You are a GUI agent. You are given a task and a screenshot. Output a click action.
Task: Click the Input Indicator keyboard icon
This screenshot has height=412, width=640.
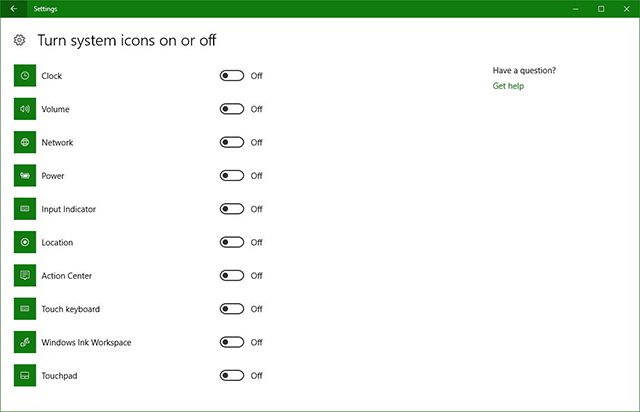coord(25,209)
